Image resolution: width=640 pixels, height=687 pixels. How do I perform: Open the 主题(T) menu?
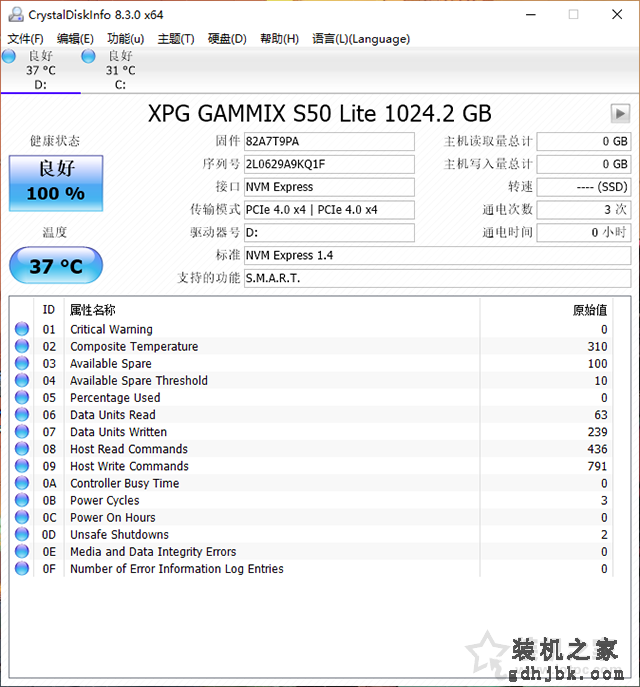(176, 39)
